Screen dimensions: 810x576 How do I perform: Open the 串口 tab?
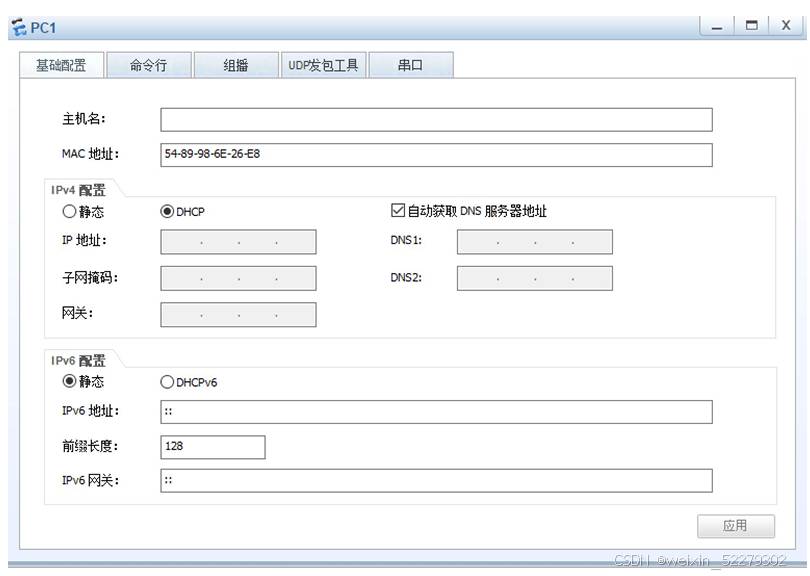(411, 65)
